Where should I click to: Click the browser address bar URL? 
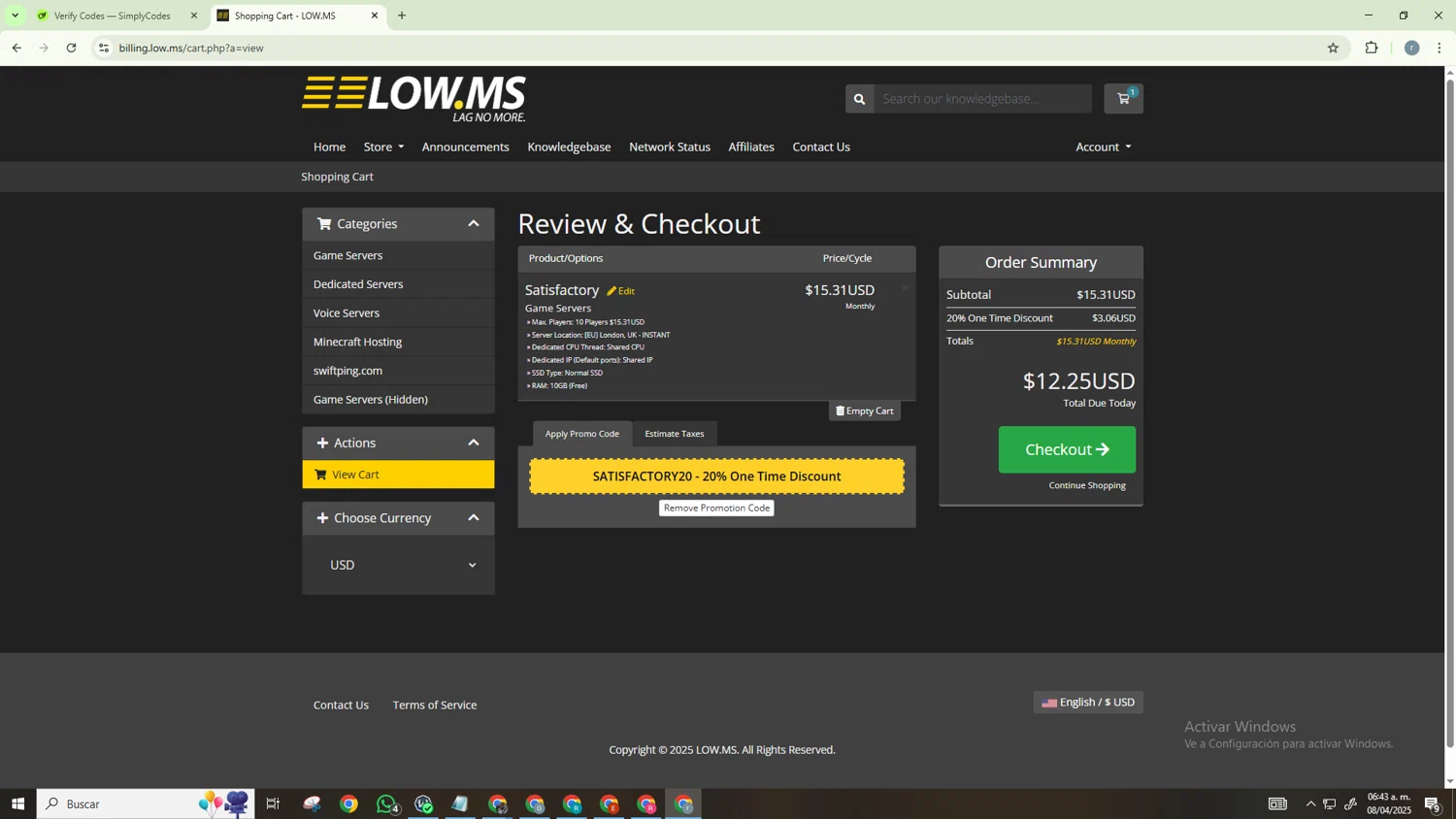pos(191,48)
